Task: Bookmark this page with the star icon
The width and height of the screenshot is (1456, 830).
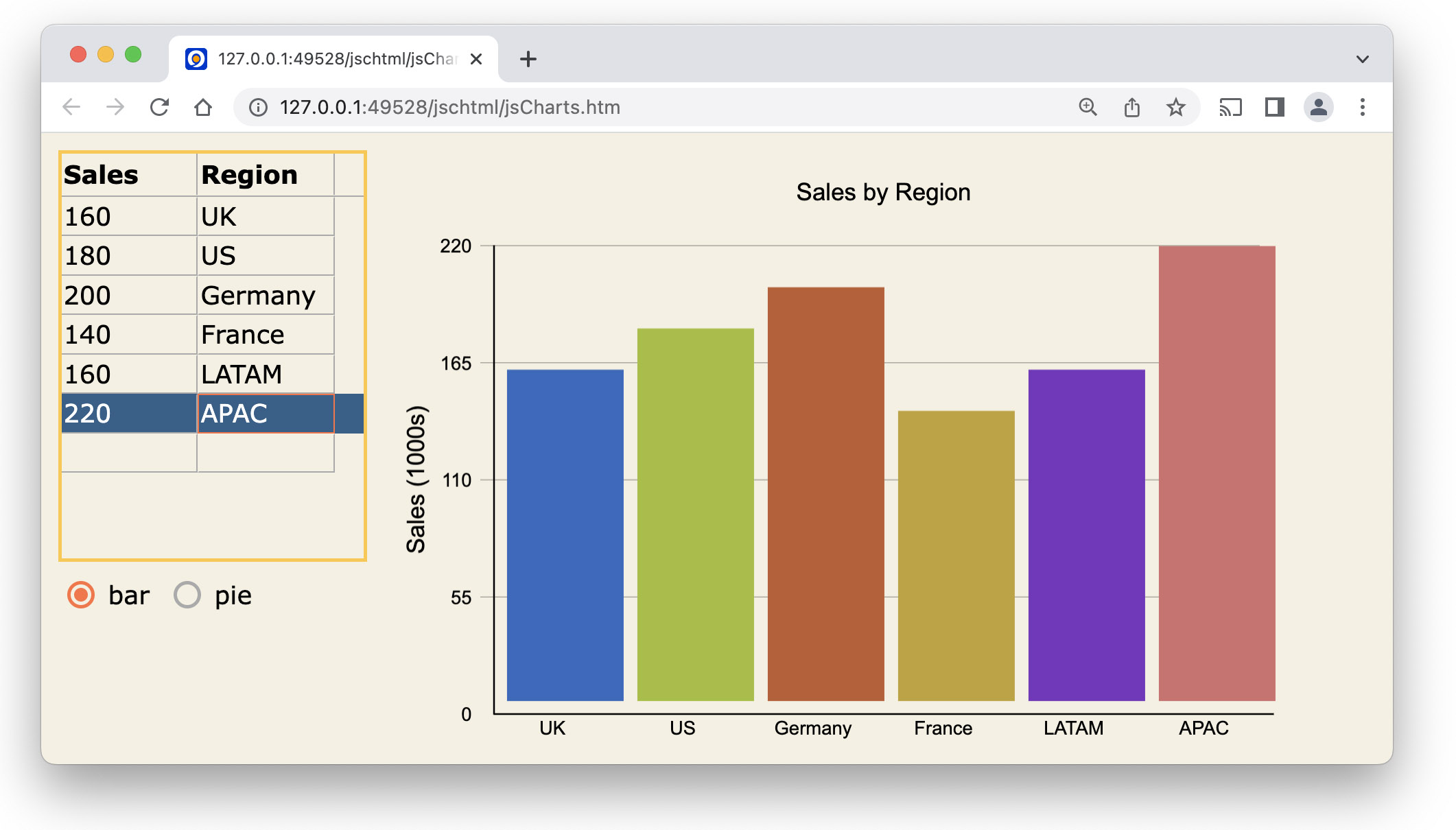Action: (x=1176, y=107)
